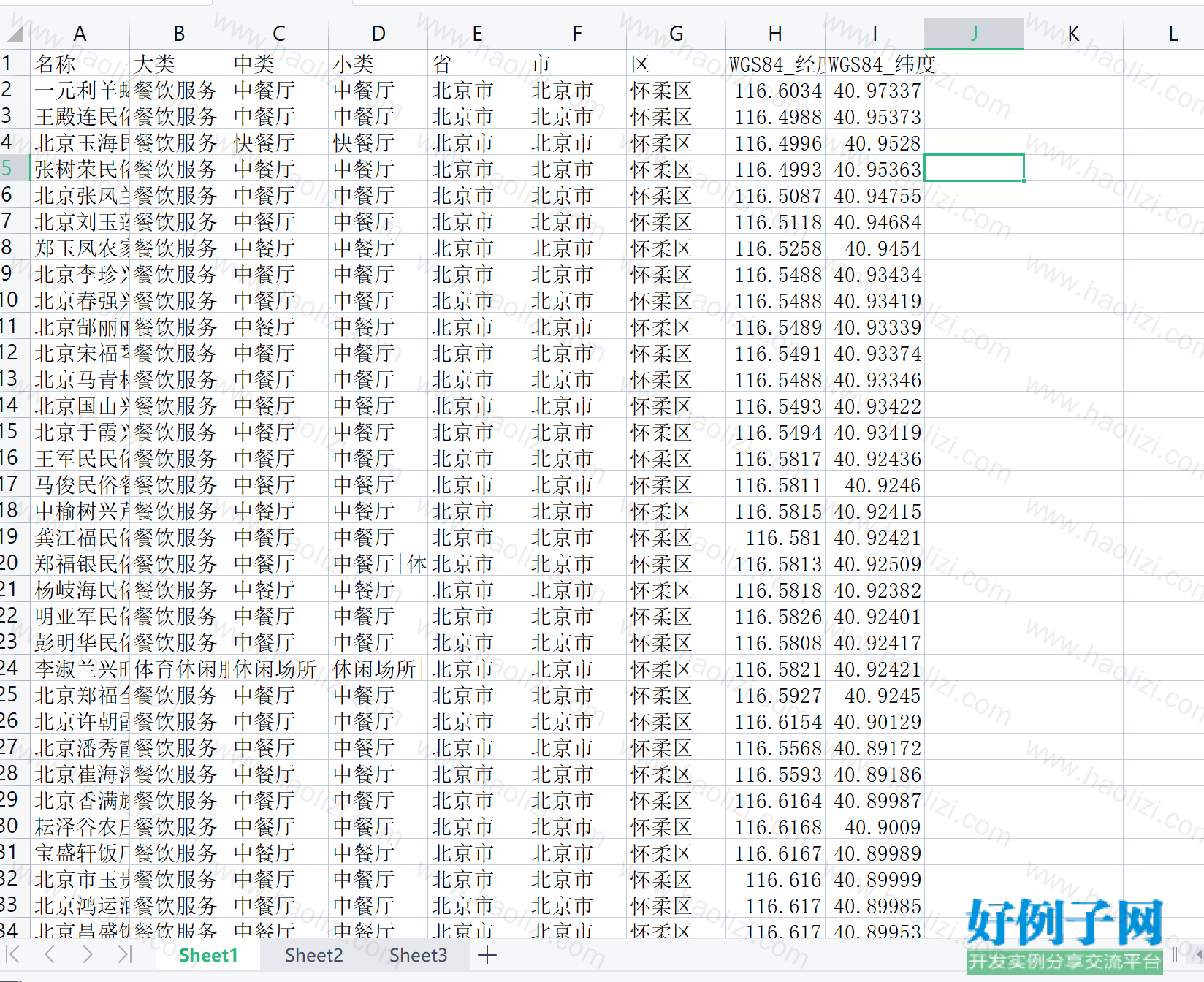
Task: Click '快餐厅' cell in column C
Action: tap(278, 142)
